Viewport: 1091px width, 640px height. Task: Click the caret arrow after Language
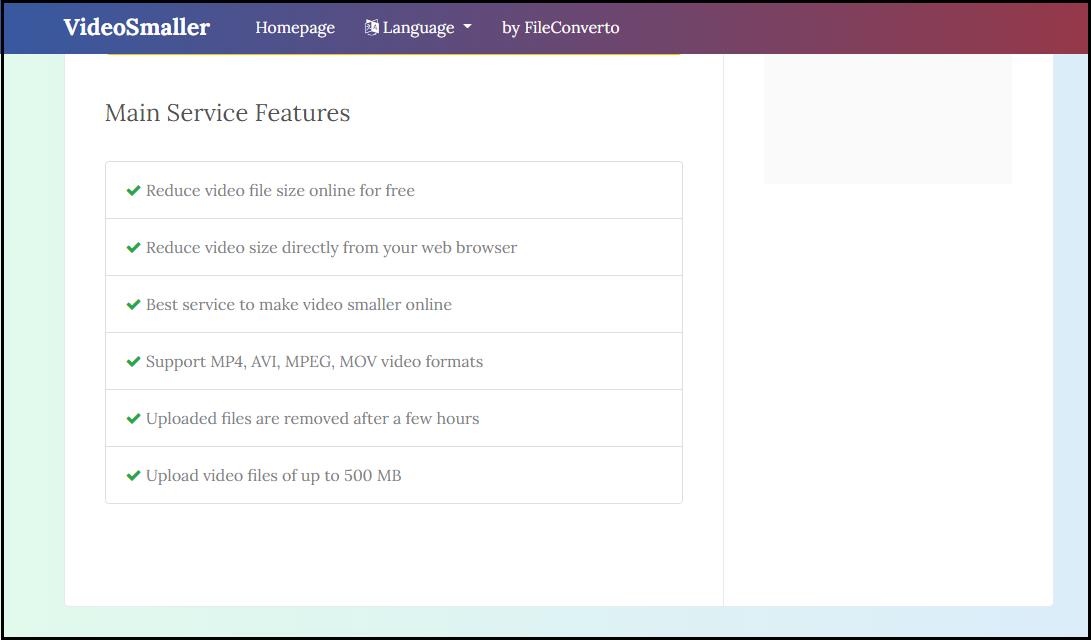click(467, 28)
